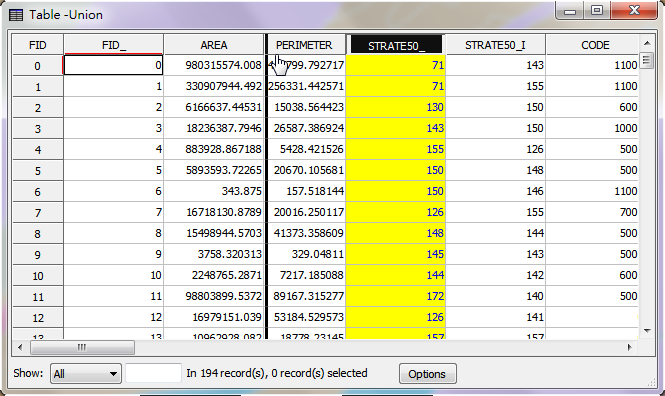The height and width of the screenshot is (396, 665).
Task: Click CODE cell 1000 in row 3
Action: coord(592,128)
